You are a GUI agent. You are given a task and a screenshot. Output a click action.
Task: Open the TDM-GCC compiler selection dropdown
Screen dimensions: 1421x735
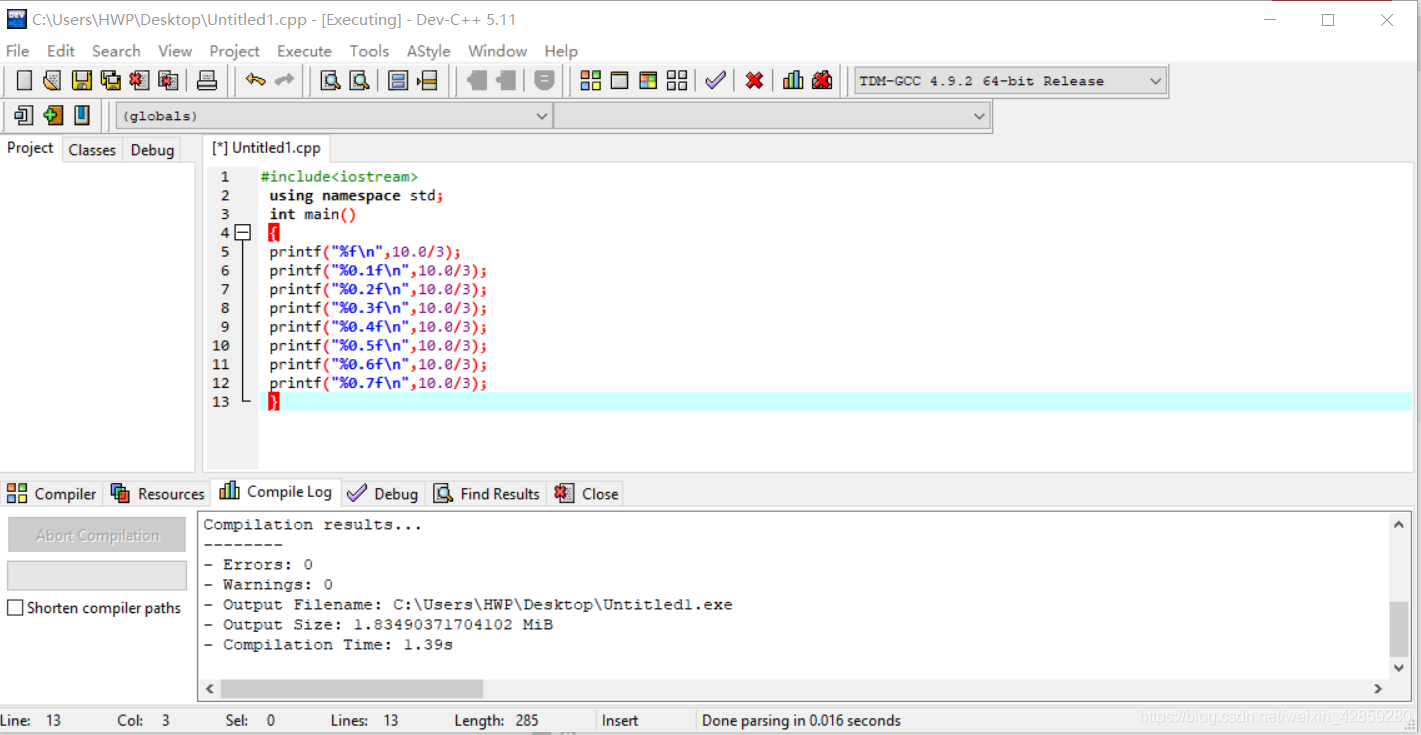[1156, 80]
